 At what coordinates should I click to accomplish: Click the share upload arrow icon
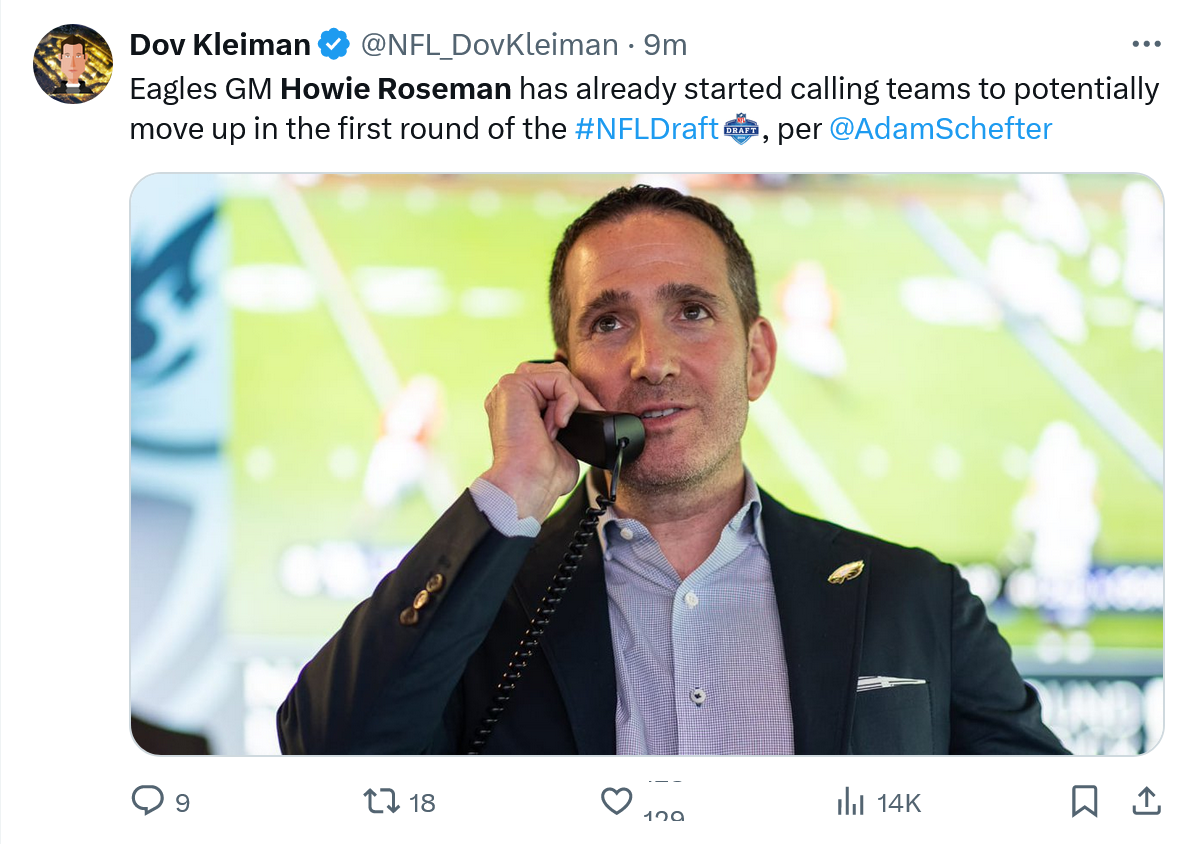click(1145, 801)
